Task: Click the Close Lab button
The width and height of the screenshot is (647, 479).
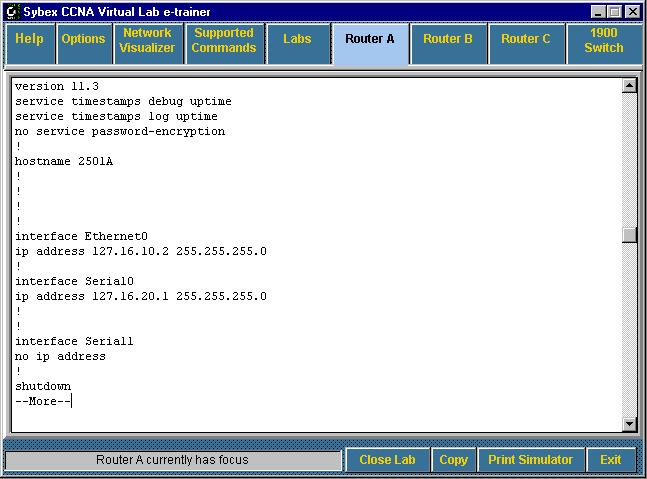Action: point(387,459)
